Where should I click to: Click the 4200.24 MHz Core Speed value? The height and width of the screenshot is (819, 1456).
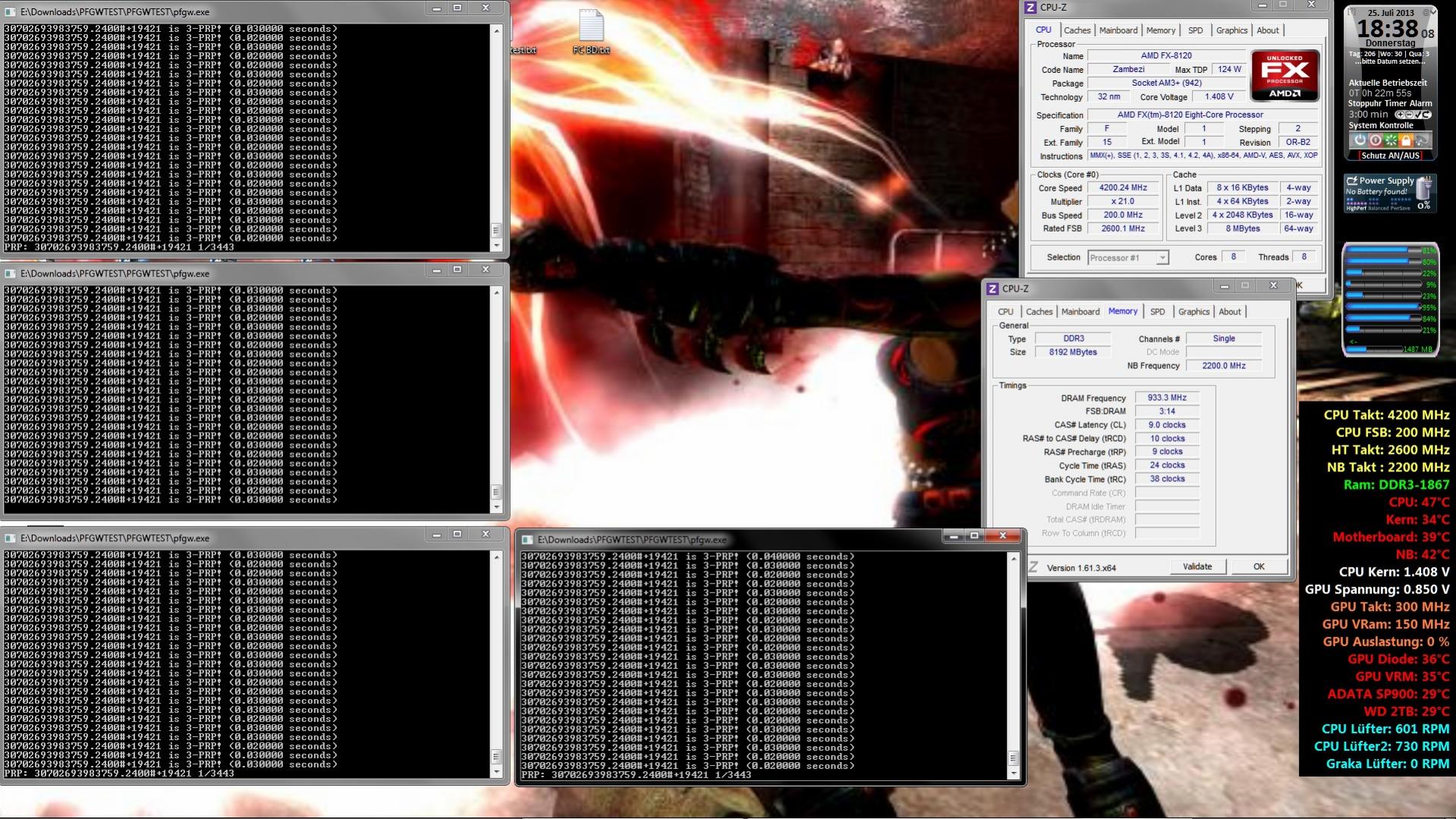point(1123,187)
